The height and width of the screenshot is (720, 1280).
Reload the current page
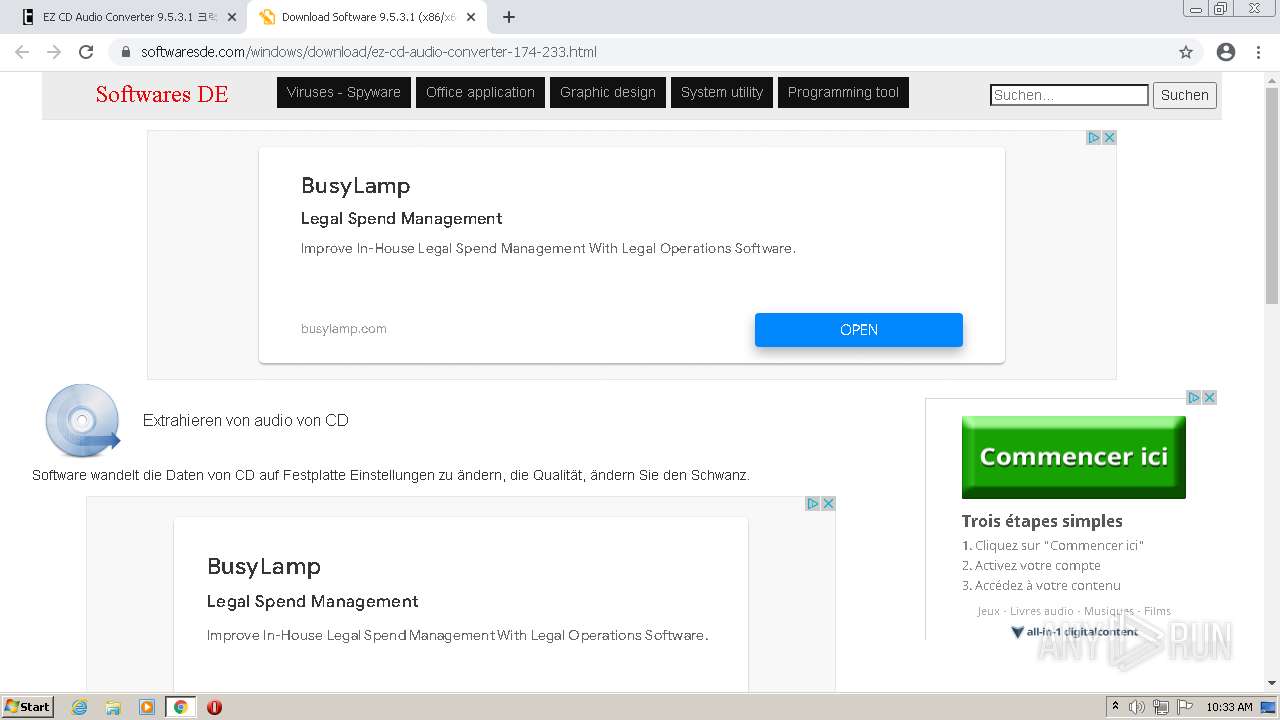[86, 52]
